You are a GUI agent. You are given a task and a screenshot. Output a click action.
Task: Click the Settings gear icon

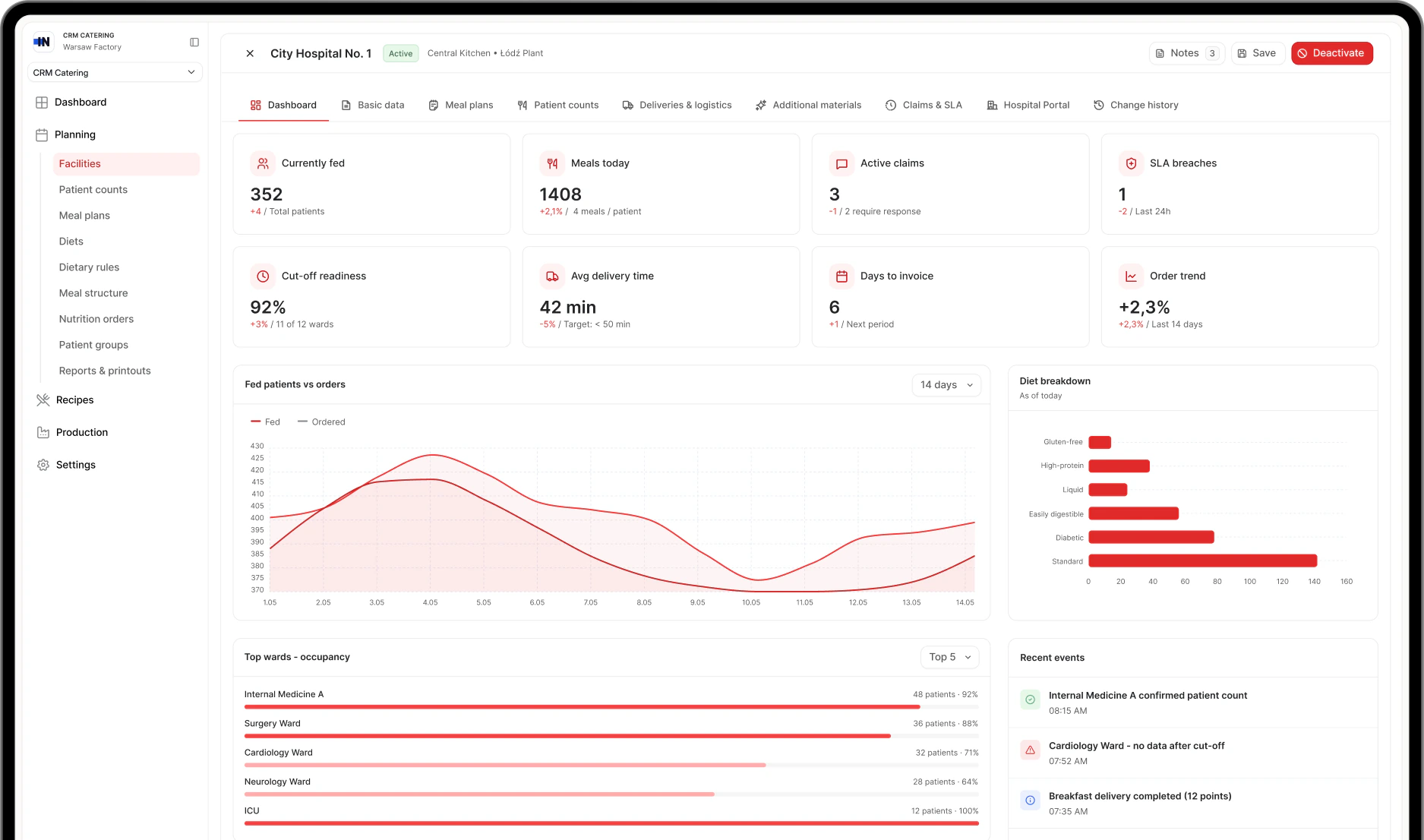[x=43, y=466]
